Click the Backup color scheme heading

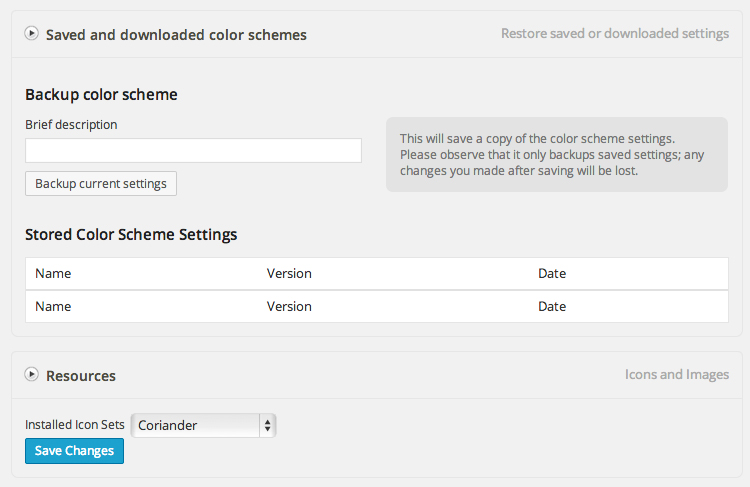(101, 95)
